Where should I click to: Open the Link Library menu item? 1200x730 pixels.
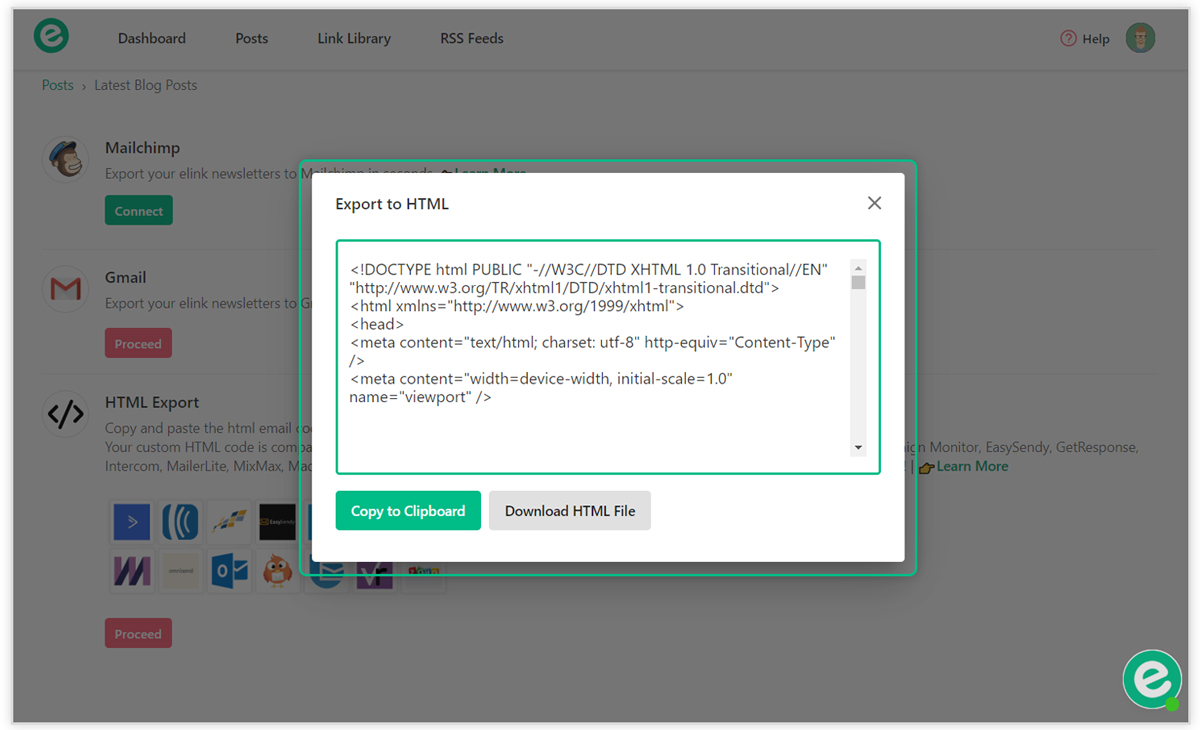[x=354, y=38]
